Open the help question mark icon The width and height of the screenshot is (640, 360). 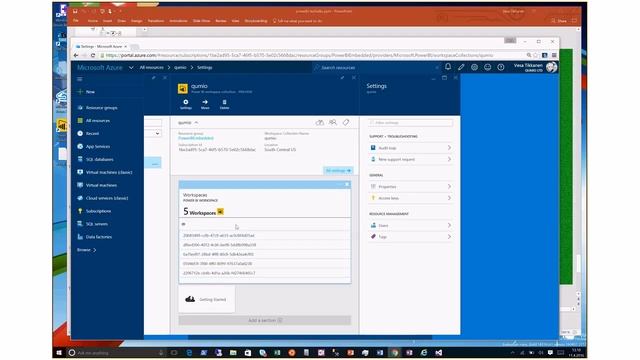[501, 67]
